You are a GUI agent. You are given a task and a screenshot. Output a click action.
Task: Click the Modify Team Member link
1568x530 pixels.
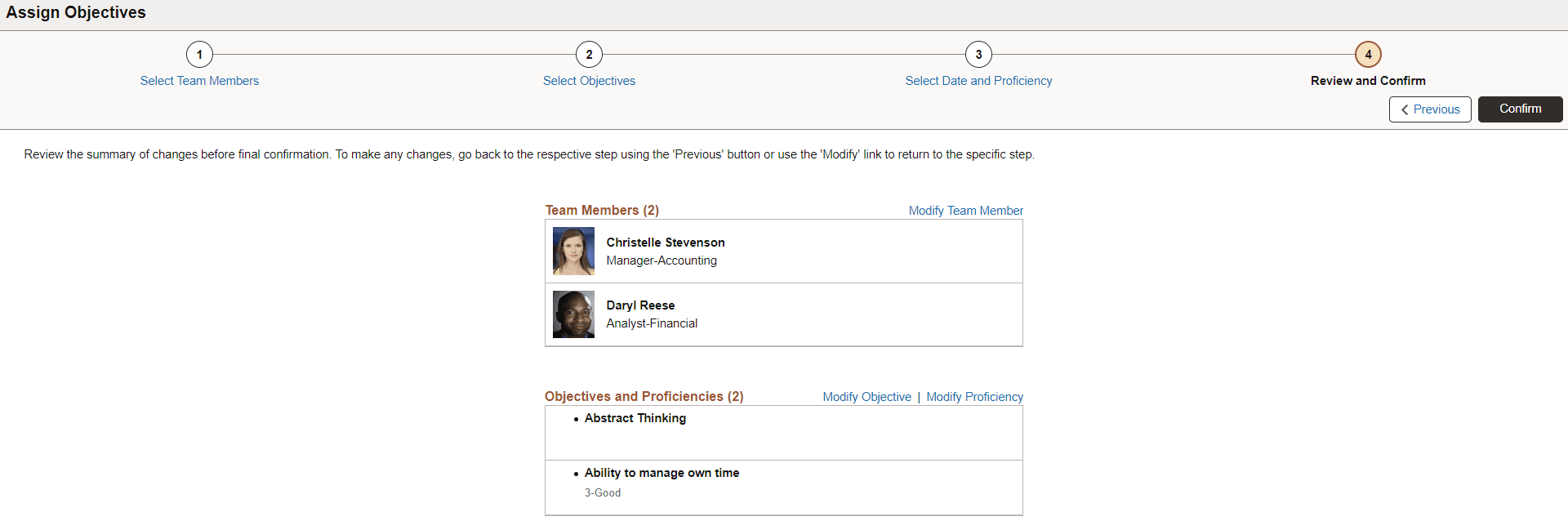tap(965, 211)
